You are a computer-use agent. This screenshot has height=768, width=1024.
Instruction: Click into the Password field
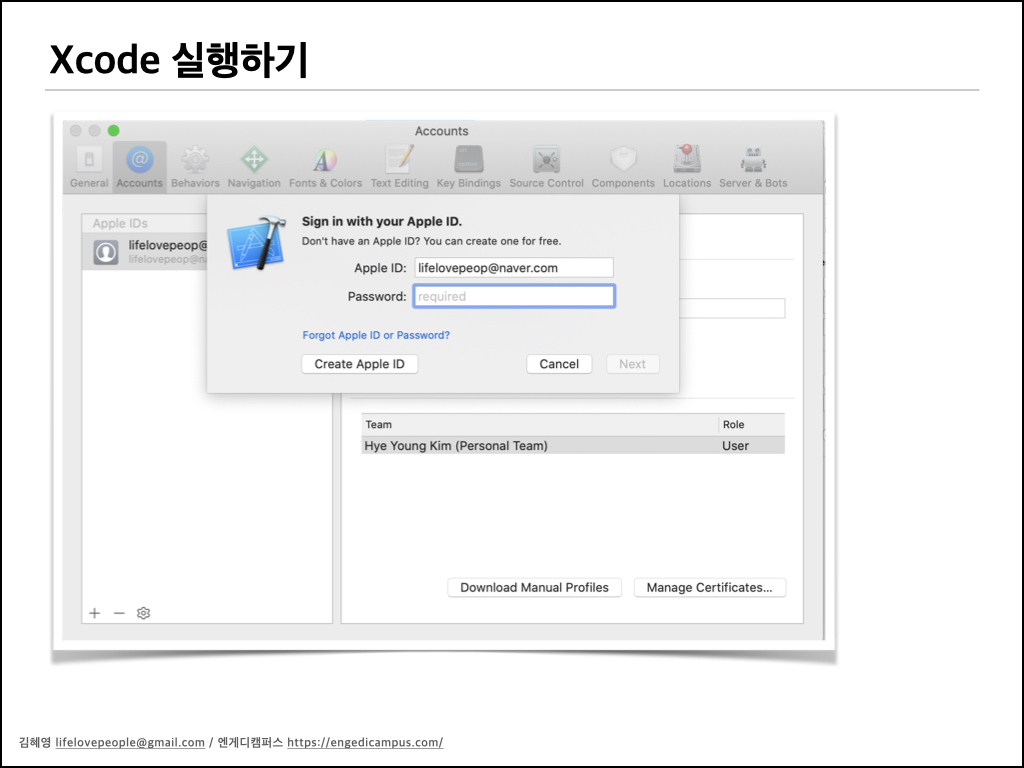click(x=514, y=296)
